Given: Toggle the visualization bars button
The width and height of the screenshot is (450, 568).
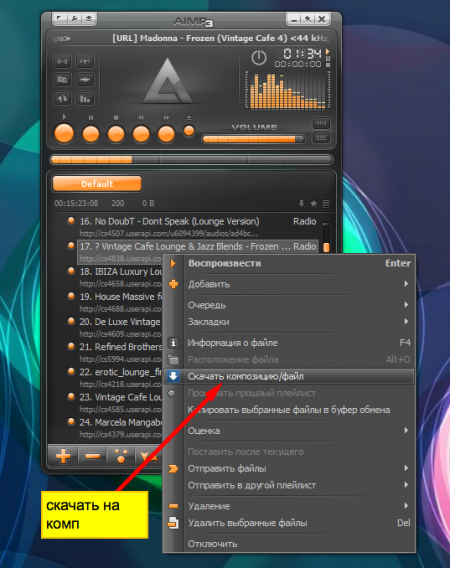Looking at the screenshot, I should 85,98.
